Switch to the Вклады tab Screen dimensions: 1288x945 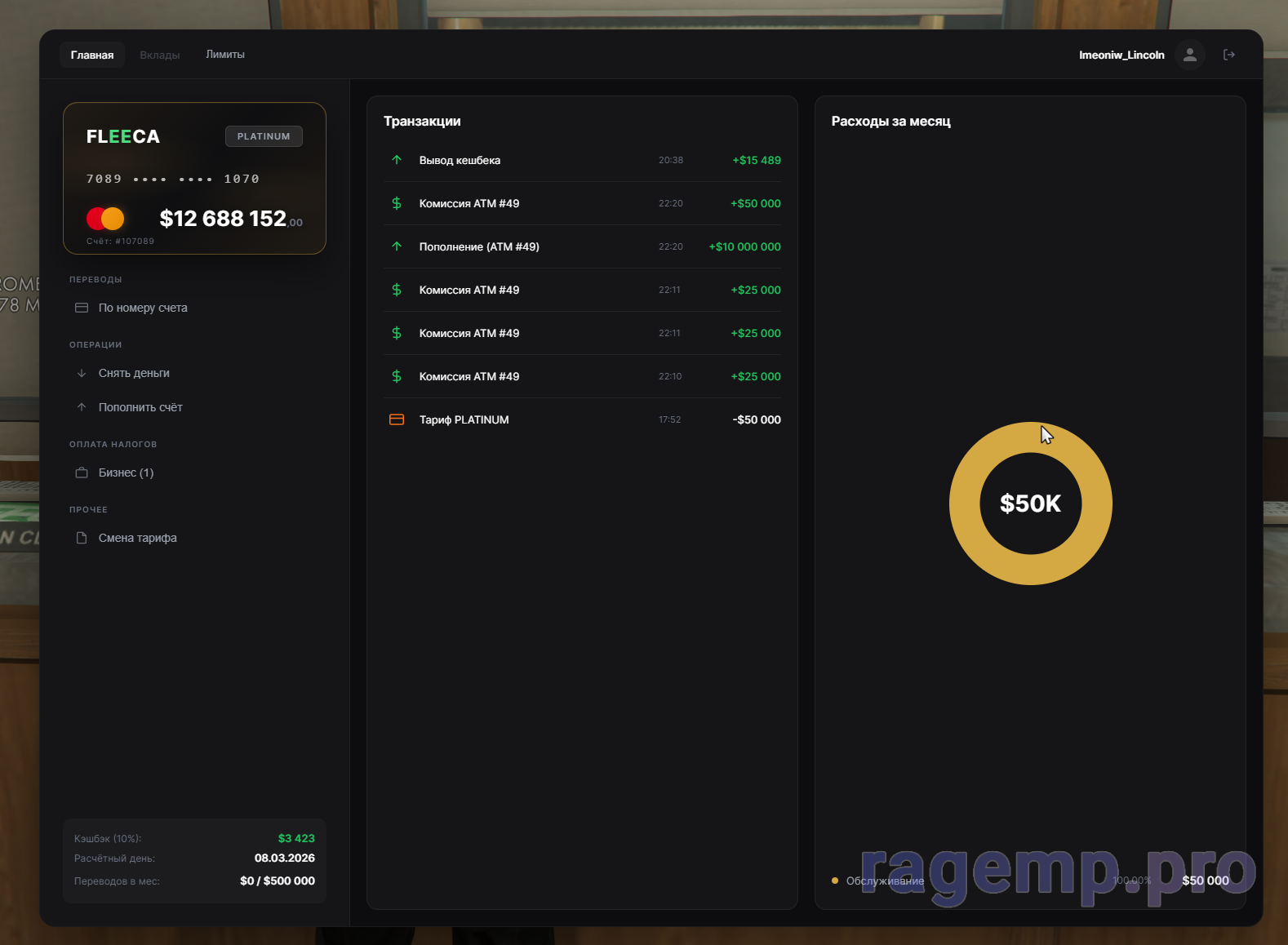159,55
